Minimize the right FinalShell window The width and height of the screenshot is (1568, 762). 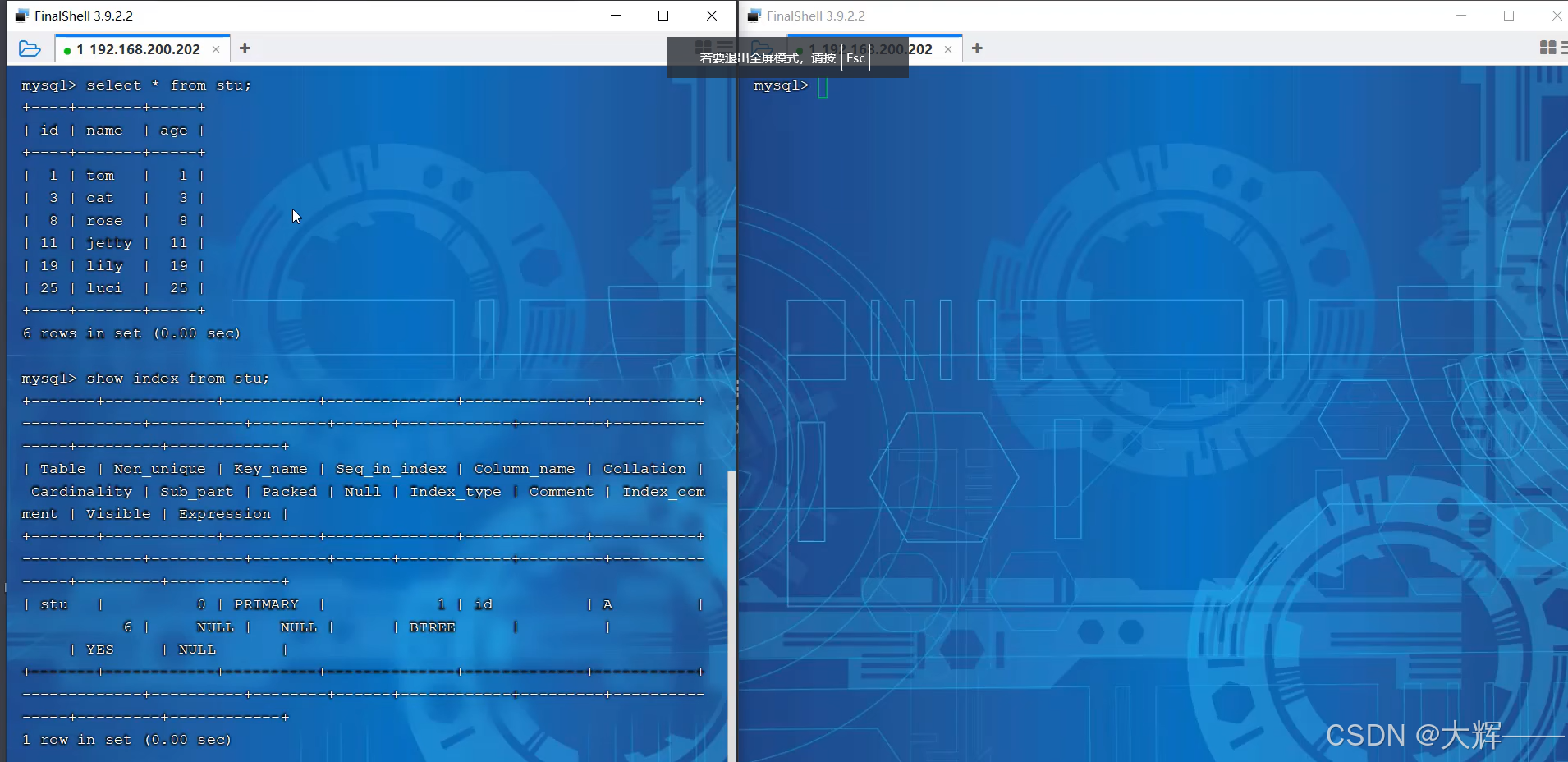click(x=1461, y=16)
